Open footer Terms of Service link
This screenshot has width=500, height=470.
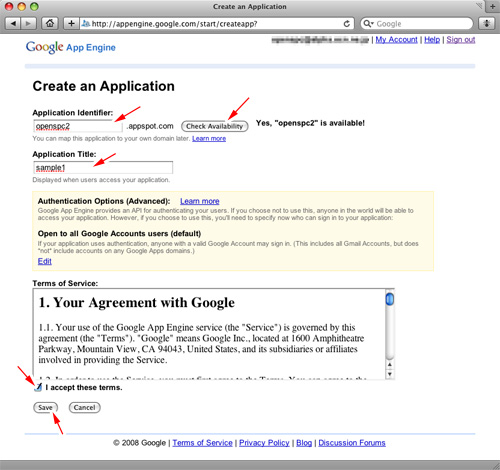point(202,443)
